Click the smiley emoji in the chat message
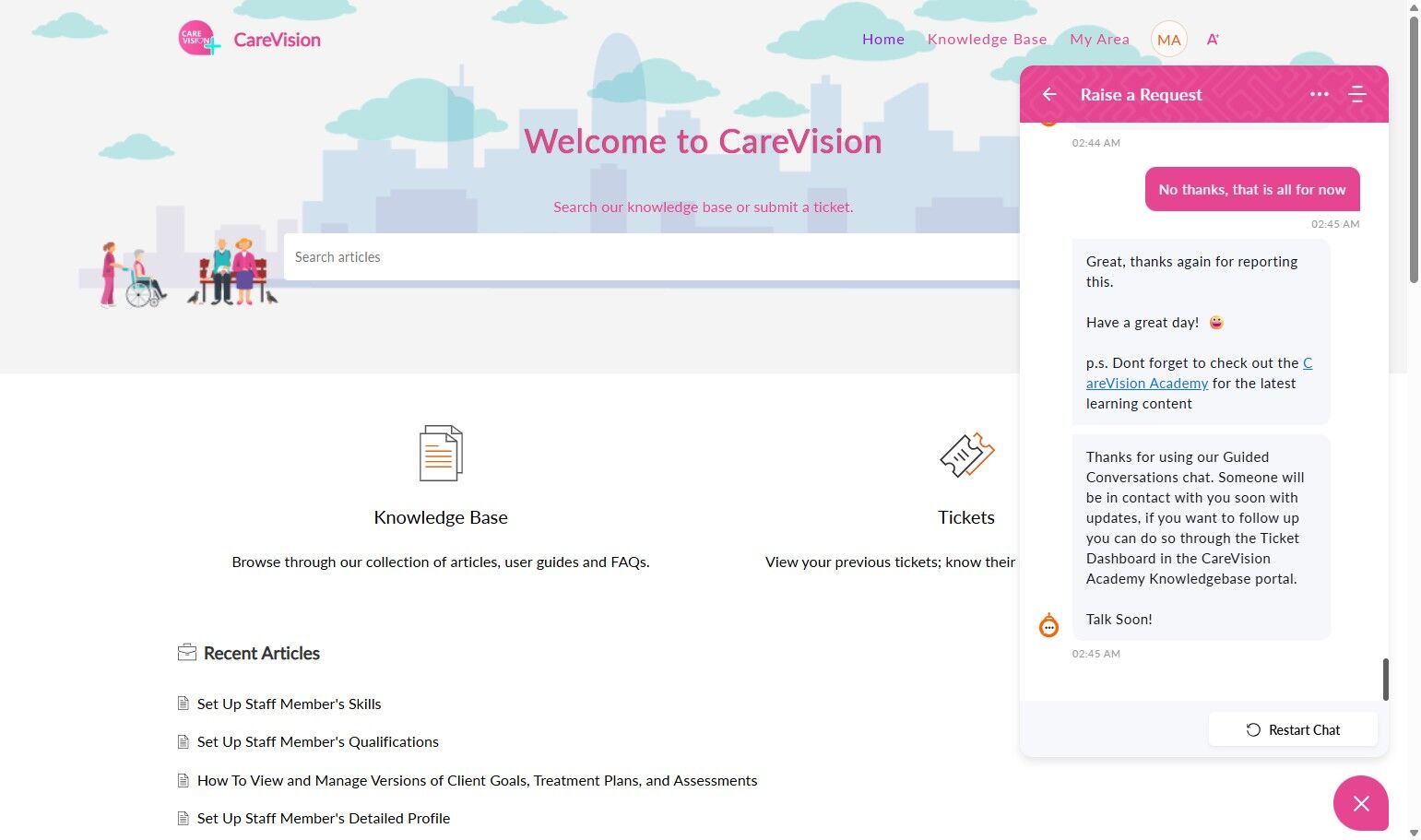This screenshot has width=1421, height=840. [x=1216, y=322]
